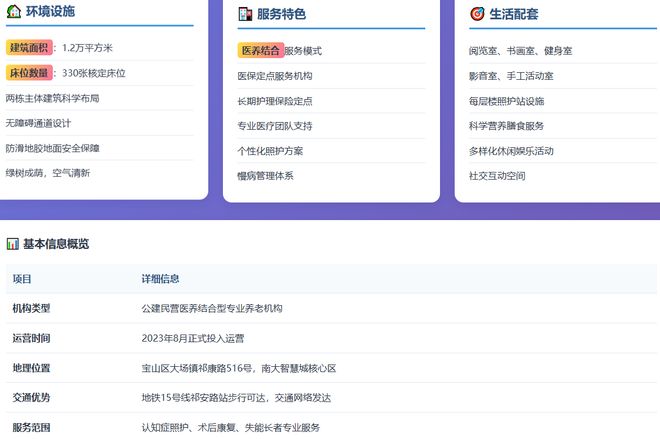Click the 无障碍通道设计 row
Viewport: 660px width, 439px height.
[100, 123]
